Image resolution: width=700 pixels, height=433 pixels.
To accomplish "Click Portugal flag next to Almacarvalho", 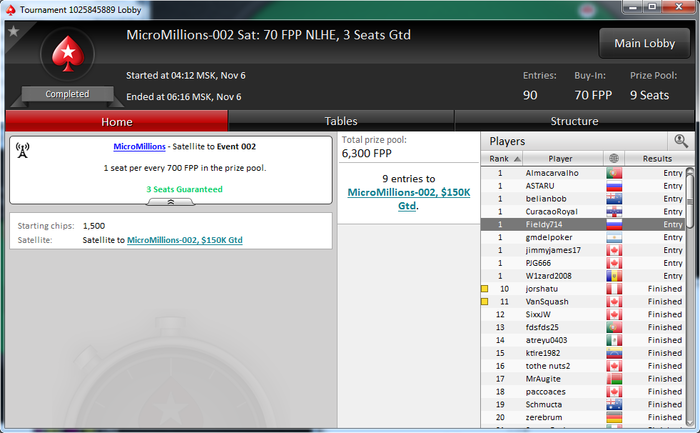I will click(614, 173).
